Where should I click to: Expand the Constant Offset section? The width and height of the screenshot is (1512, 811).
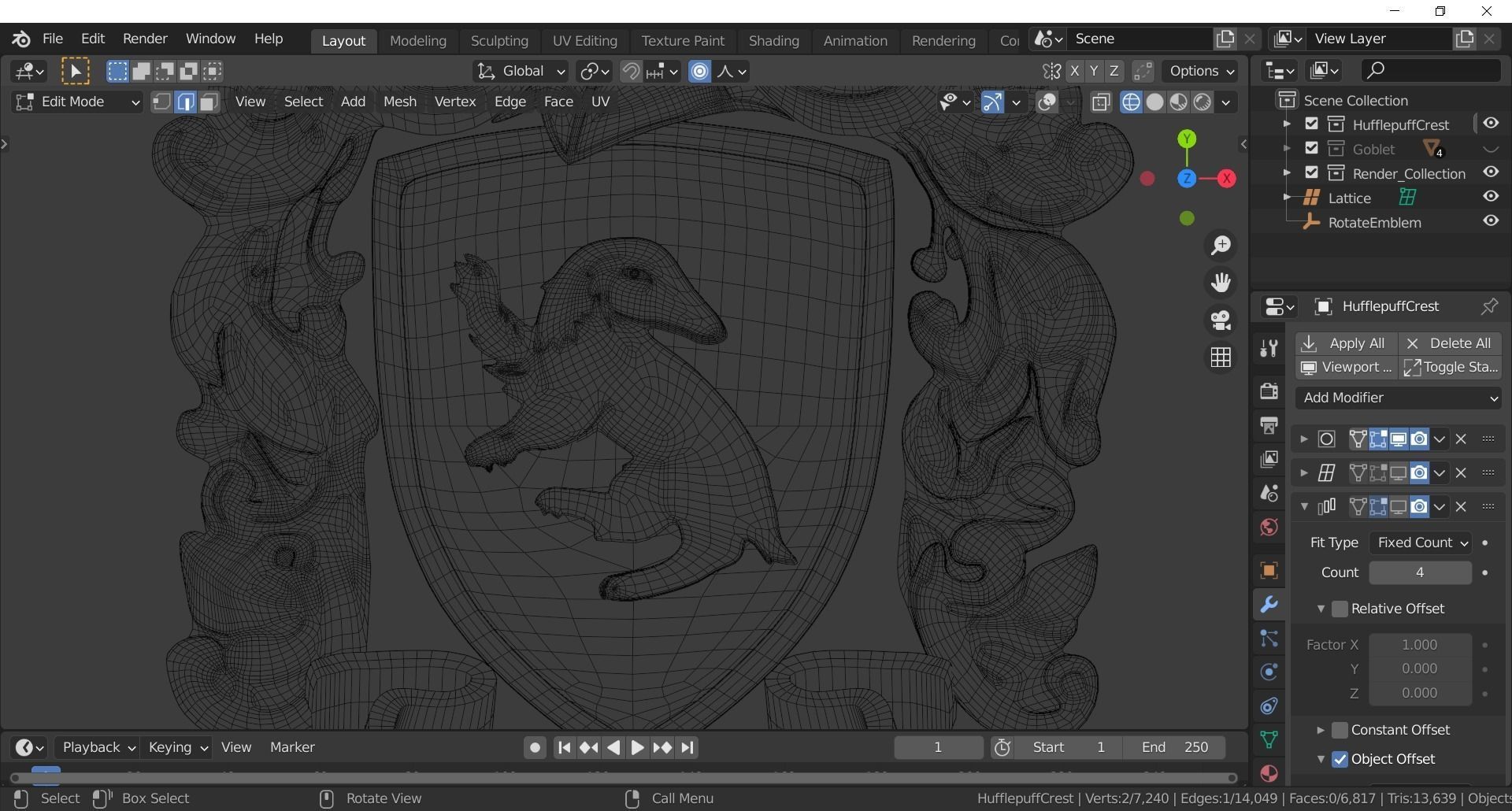tap(1321, 730)
